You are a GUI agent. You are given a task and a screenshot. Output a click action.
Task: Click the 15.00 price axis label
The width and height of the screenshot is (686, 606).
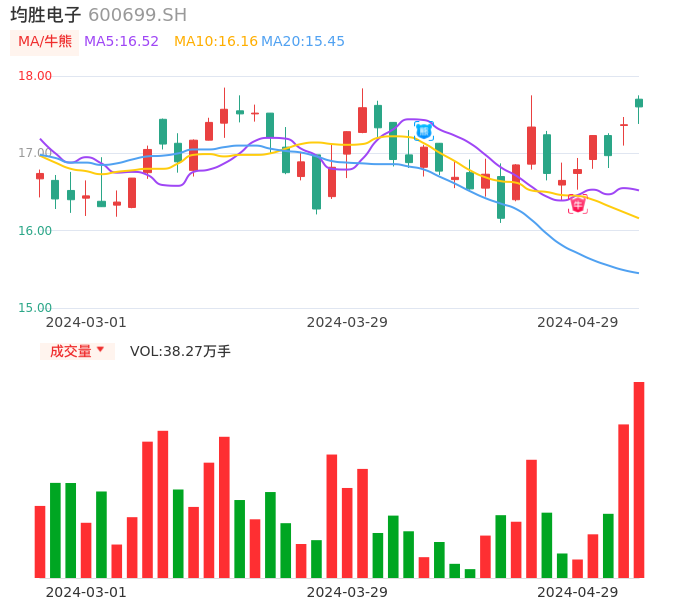pos(35,308)
